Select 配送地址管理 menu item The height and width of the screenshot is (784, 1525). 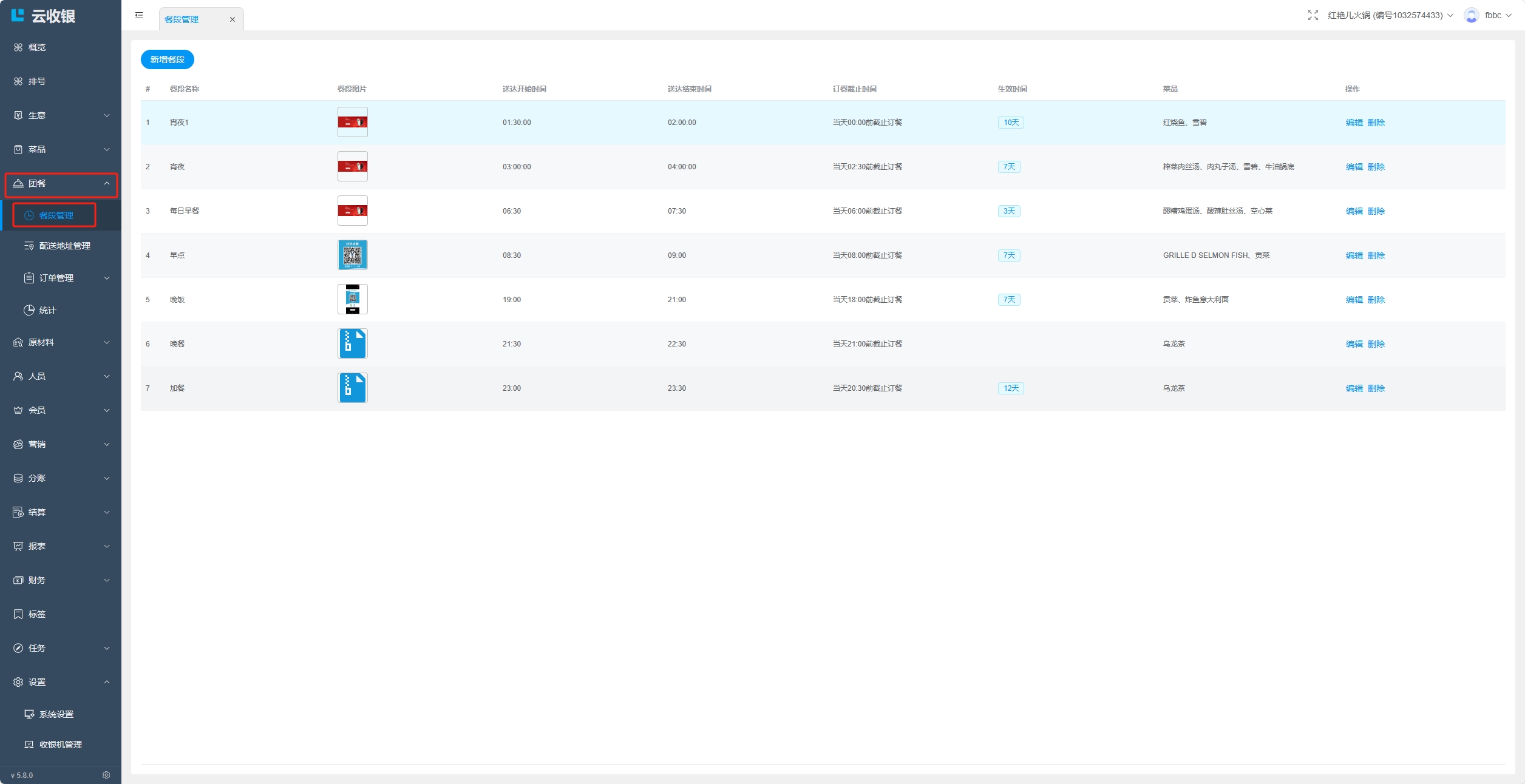(64, 246)
